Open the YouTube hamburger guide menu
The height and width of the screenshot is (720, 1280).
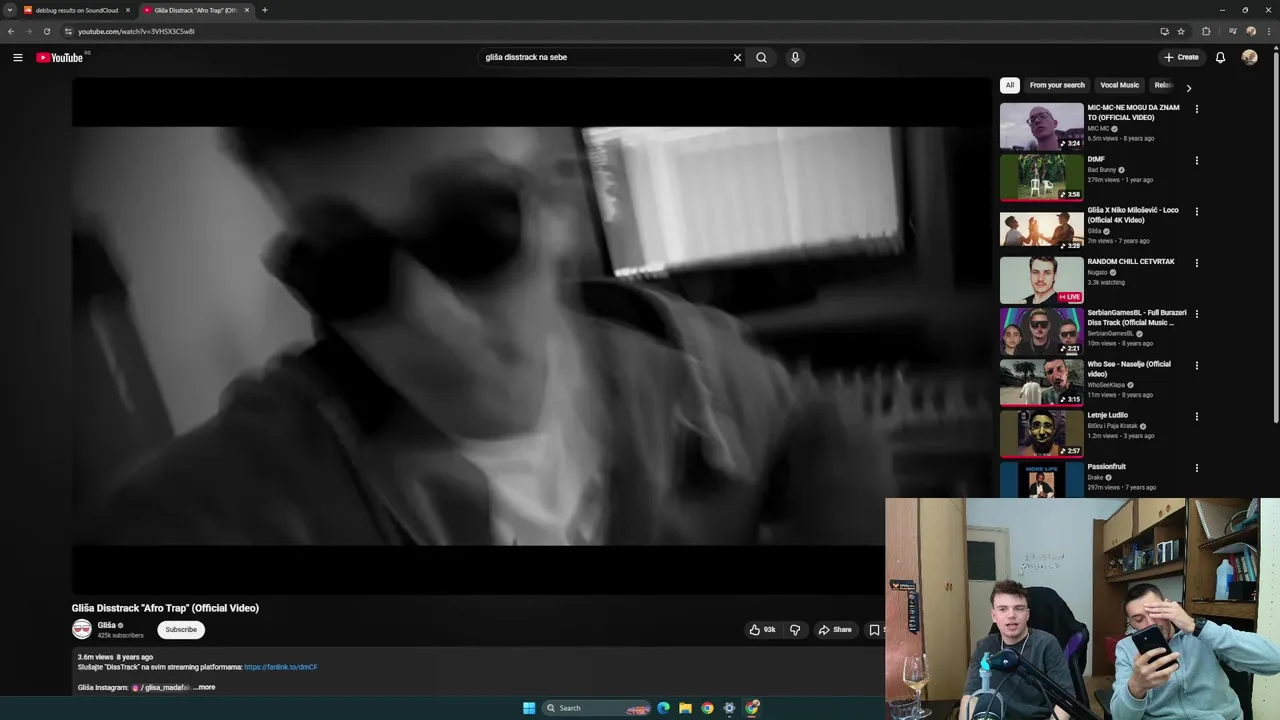coord(18,57)
